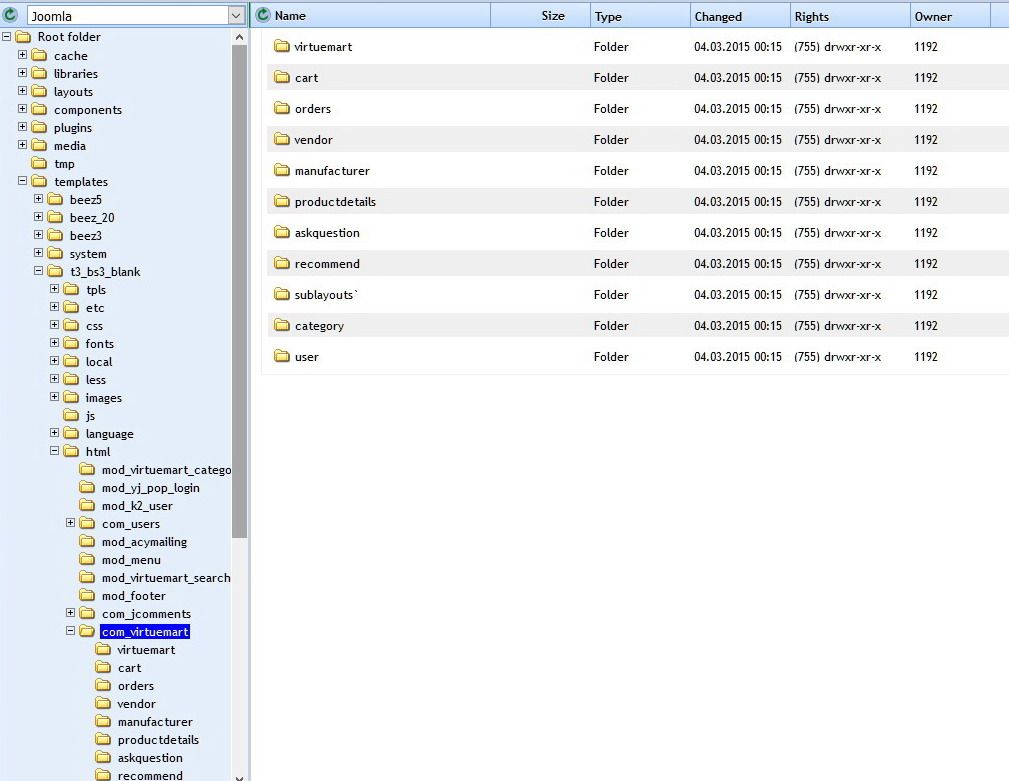Viewport: 1009px width, 781px height.
Task: Click Folder type of category row
Action: coord(611,326)
